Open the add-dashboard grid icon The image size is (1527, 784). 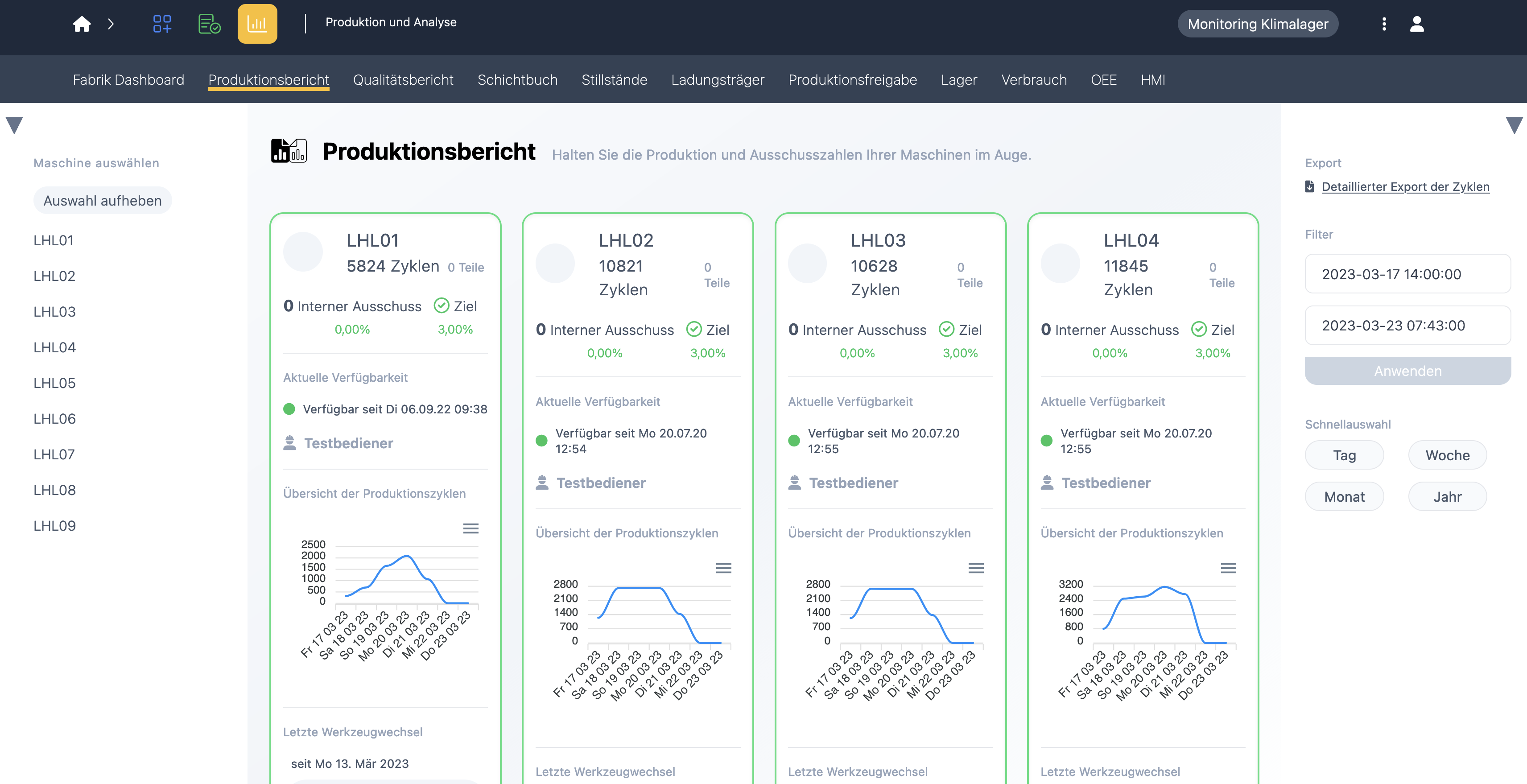coord(162,24)
